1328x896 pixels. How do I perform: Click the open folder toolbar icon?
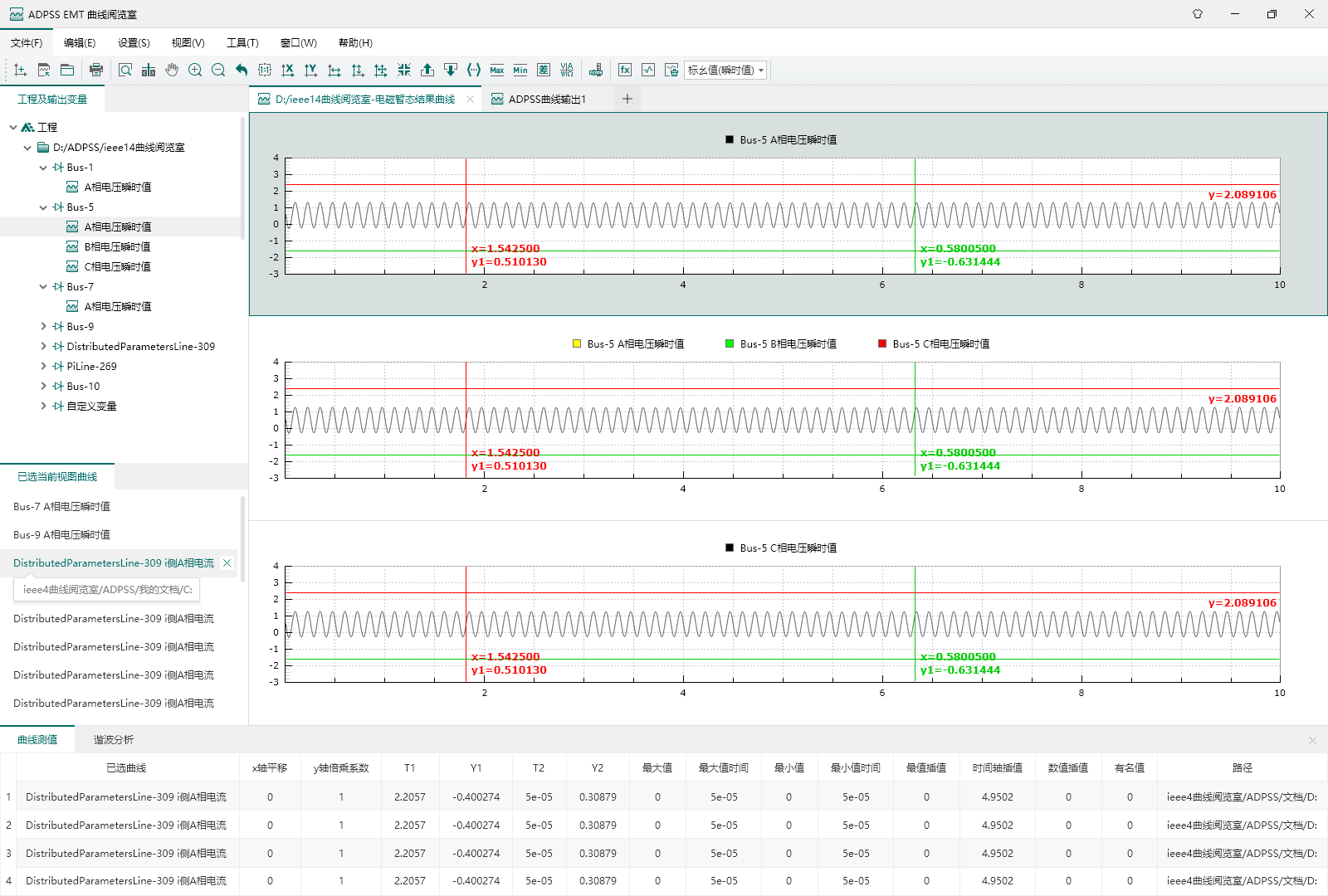(x=67, y=71)
